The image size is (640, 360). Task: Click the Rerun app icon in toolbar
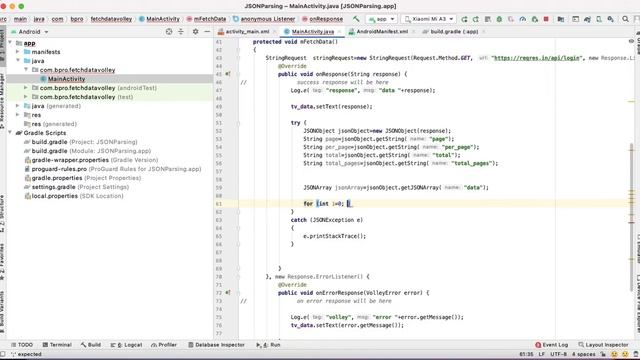pyautogui.click(x=464, y=19)
